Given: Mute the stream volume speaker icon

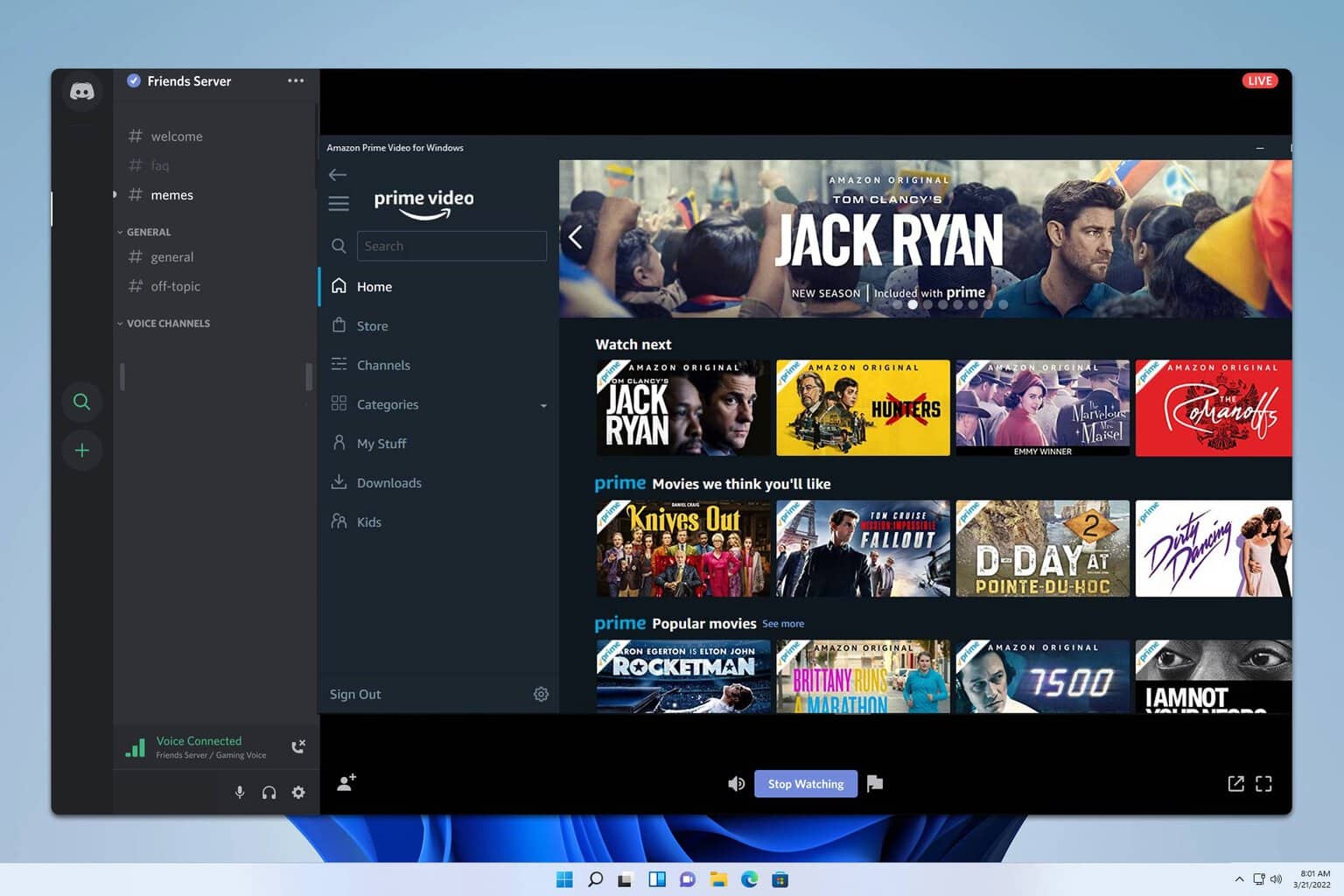Looking at the screenshot, I should pos(737,783).
